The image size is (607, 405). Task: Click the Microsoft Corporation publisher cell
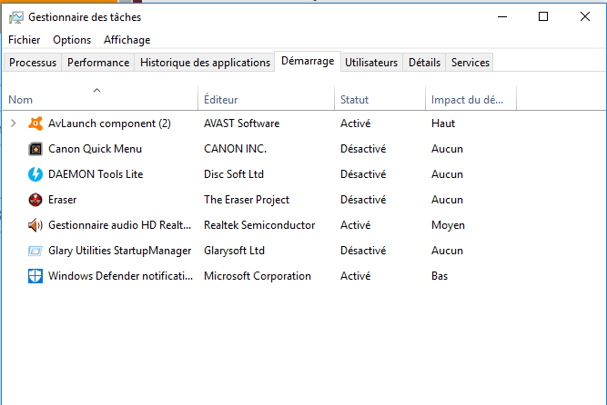tap(257, 276)
